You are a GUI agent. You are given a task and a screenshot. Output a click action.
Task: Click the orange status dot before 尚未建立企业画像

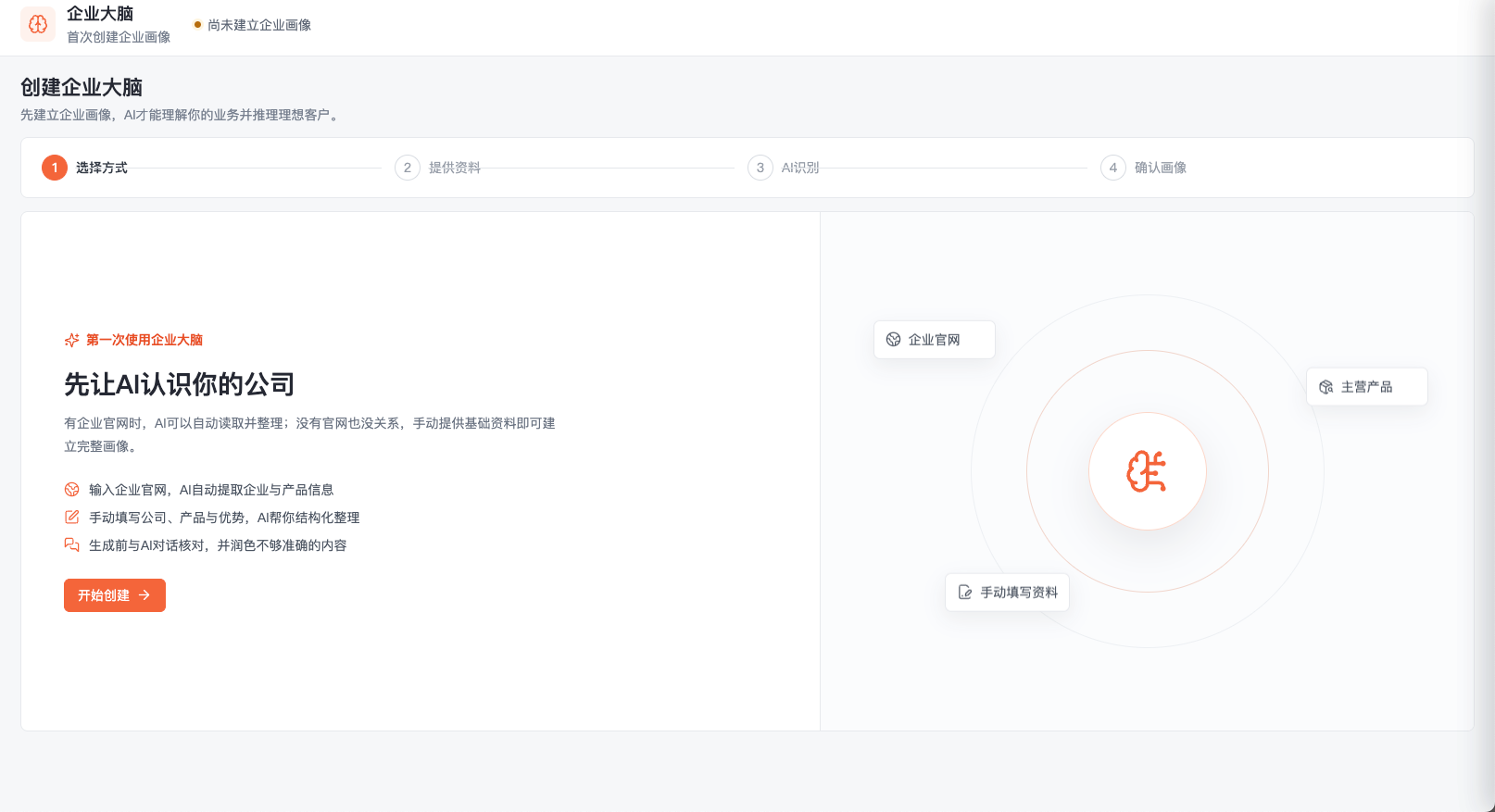[x=197, y=24]
